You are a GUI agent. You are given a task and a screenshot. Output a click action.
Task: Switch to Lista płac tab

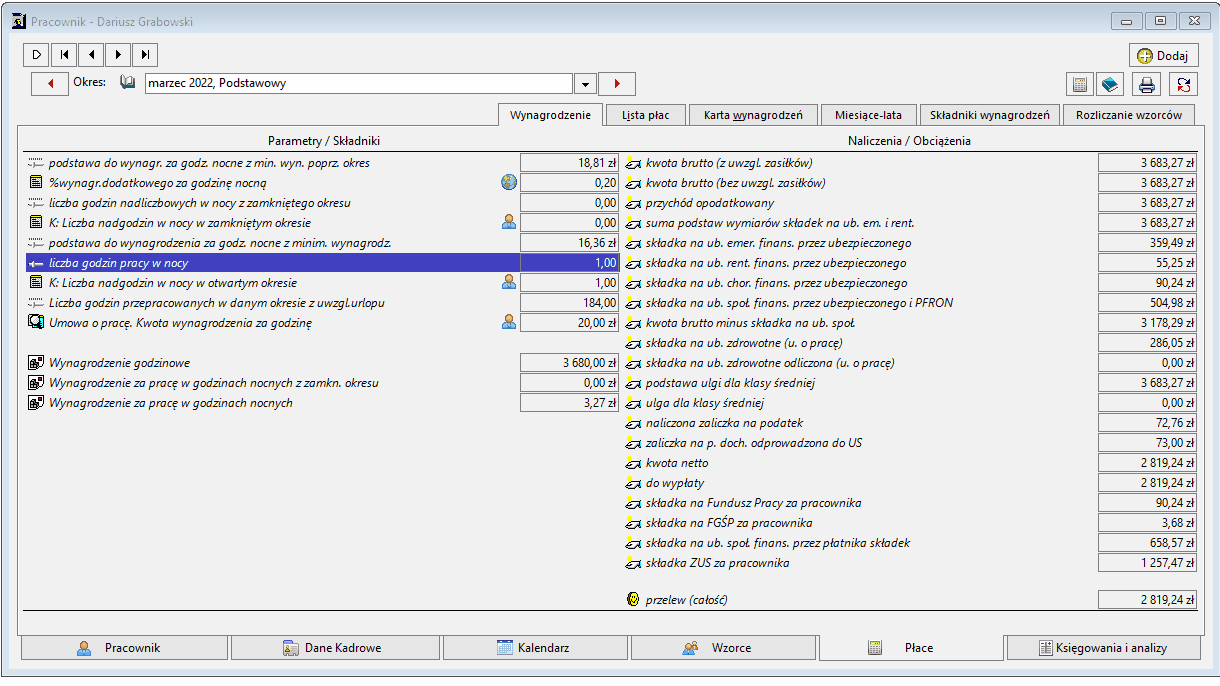(x=646, y=115)
